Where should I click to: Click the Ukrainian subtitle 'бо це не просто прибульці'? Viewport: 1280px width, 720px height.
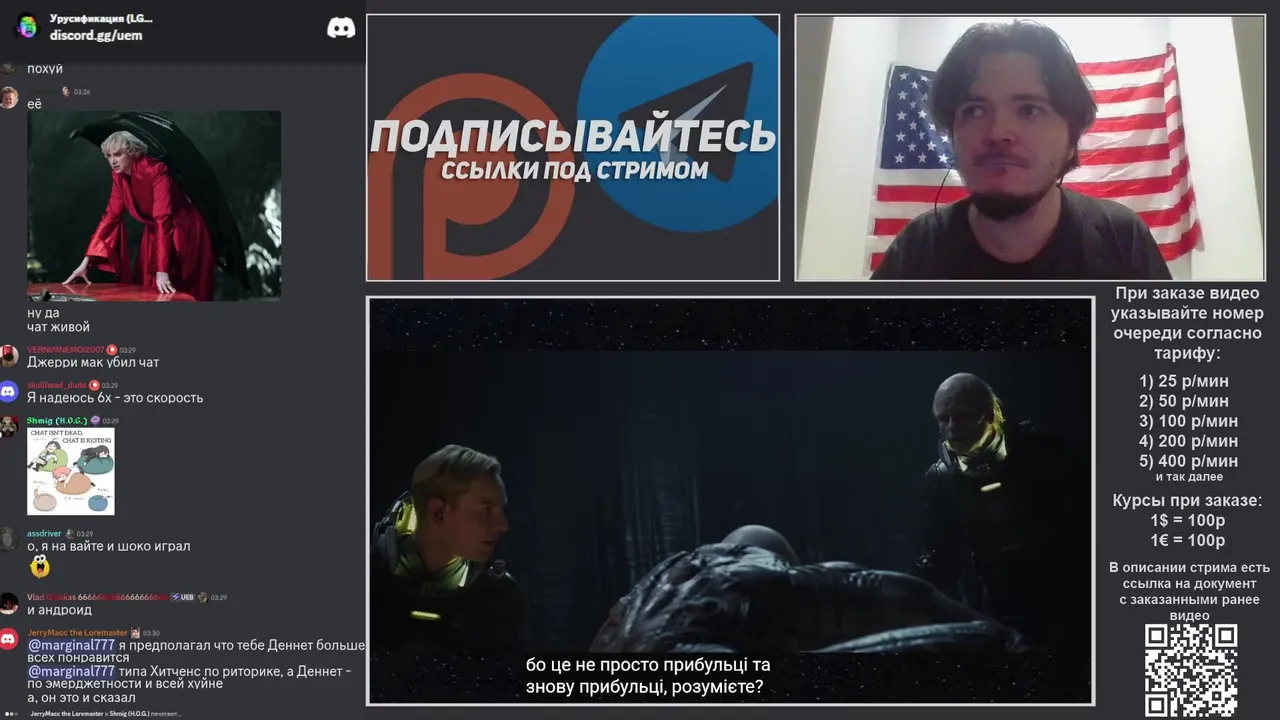pos(648,665)
